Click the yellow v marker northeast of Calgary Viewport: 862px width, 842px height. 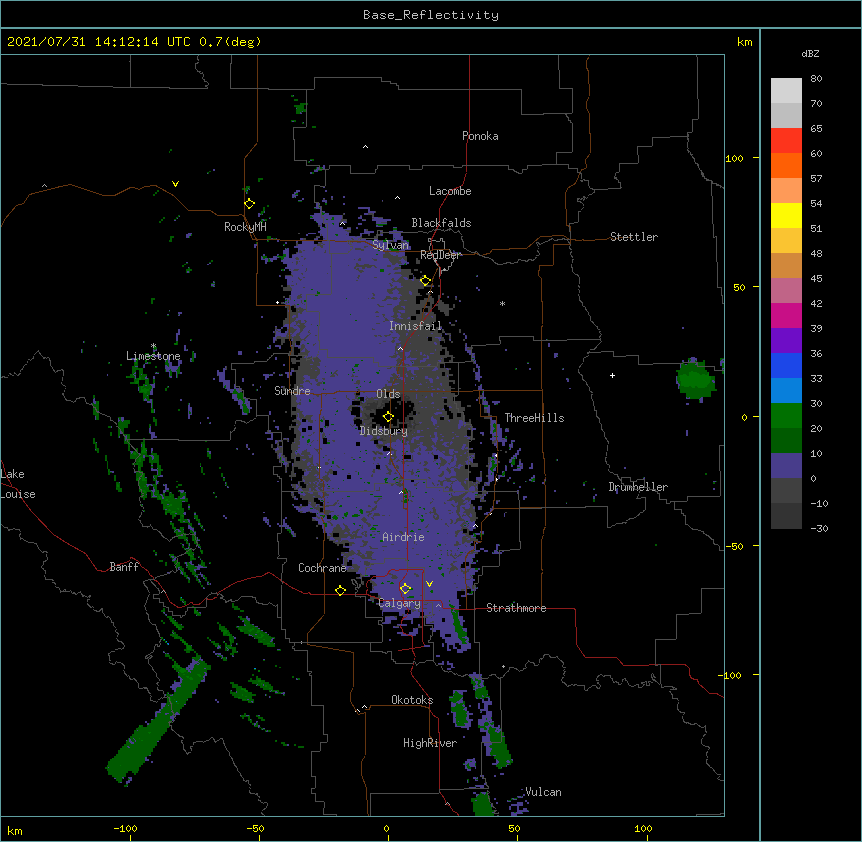[x=429, y=584]
